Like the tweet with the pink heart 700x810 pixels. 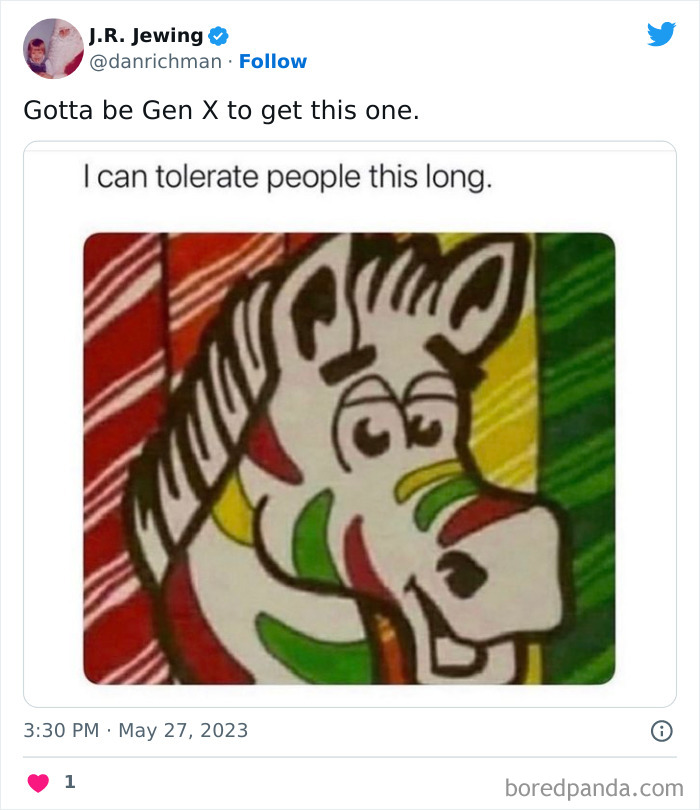[x=38, y=783]
